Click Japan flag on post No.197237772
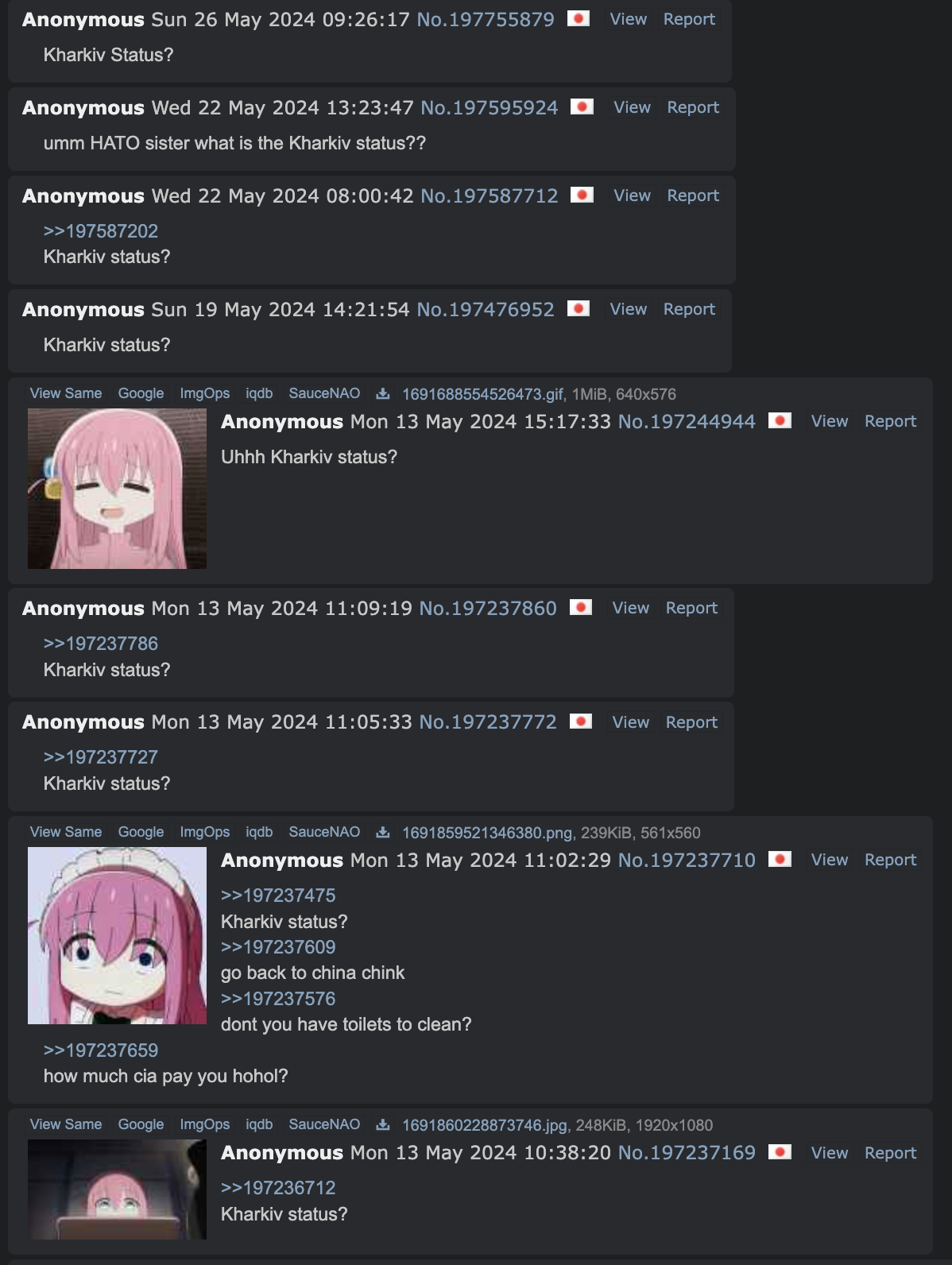This screenshot has width=952, height=1265. [x=581, y=721]
